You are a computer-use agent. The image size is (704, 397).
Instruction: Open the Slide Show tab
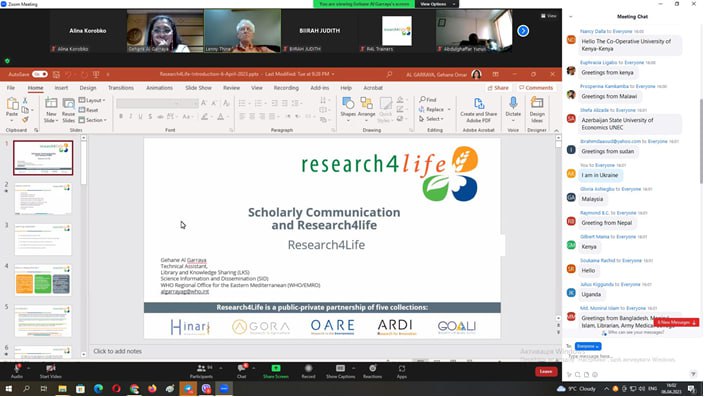(198, 88)
